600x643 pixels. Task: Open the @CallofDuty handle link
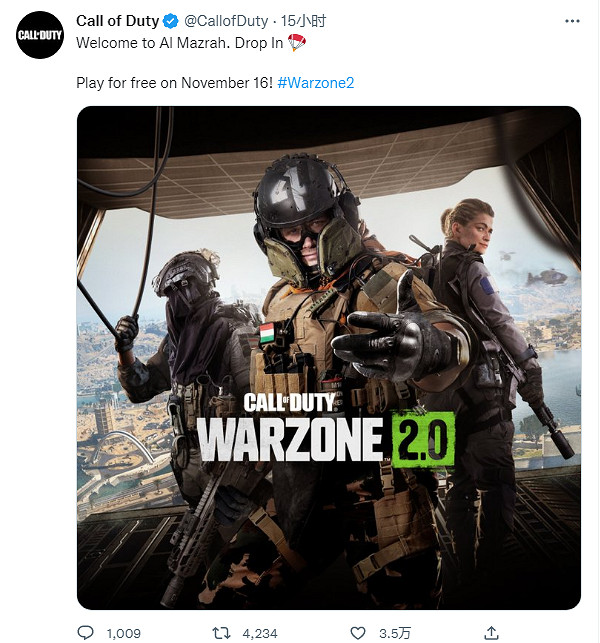(x=226, y=21)
